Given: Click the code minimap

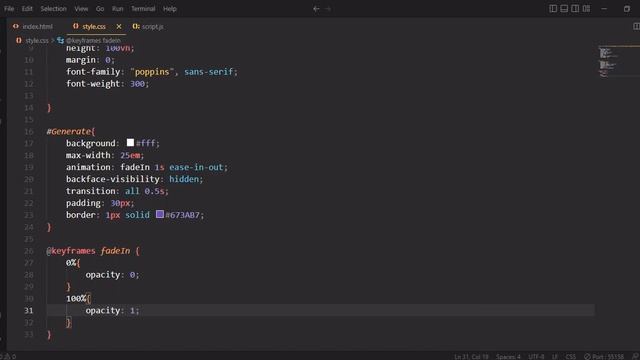Looking at the screenshot, I should pyautogui.click(x=616, y=61).
